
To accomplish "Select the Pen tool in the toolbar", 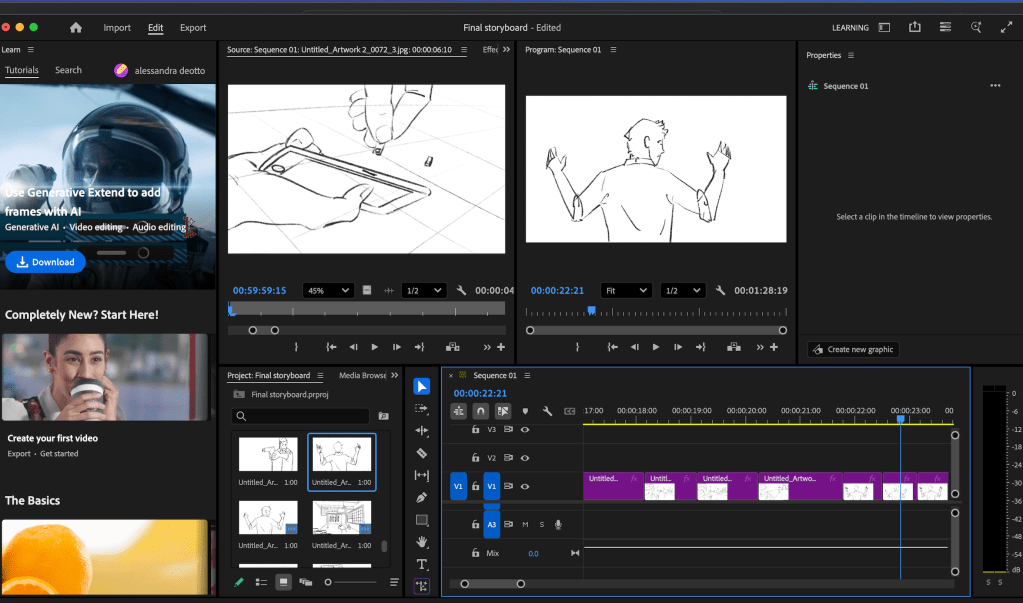I will coord(422,497).
